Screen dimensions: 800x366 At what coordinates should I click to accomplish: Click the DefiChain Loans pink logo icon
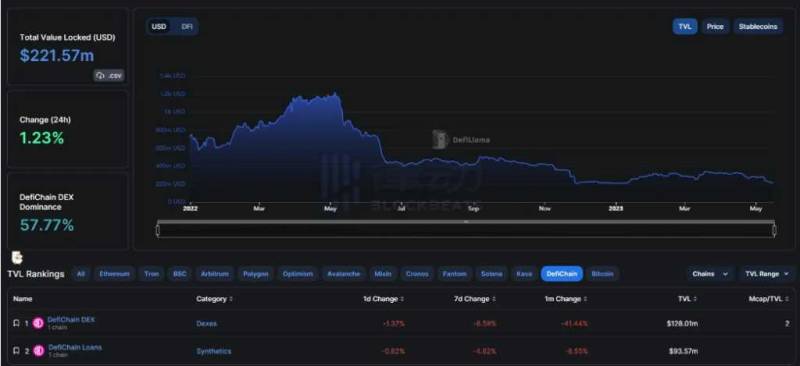pyautogui.click(x=38, y=351)
